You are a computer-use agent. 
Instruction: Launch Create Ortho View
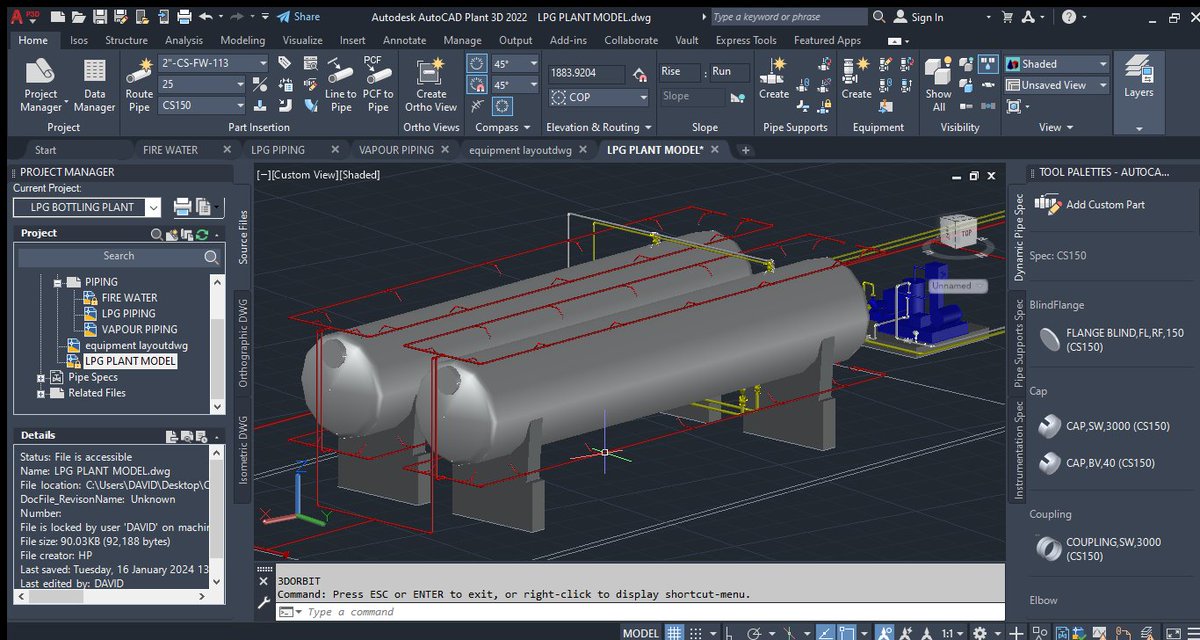click(431, 85)
